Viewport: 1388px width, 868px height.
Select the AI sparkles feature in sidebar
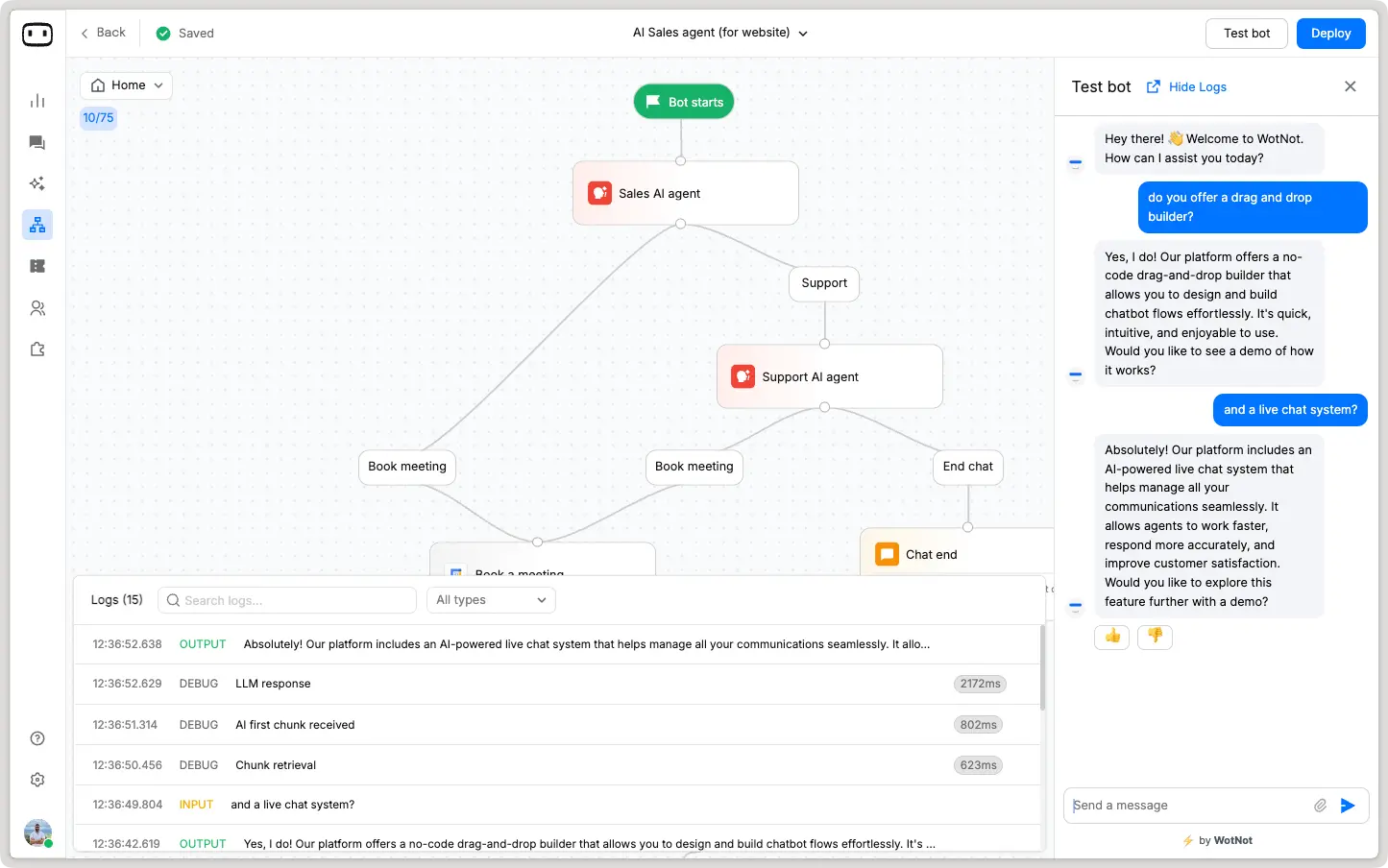37,182
